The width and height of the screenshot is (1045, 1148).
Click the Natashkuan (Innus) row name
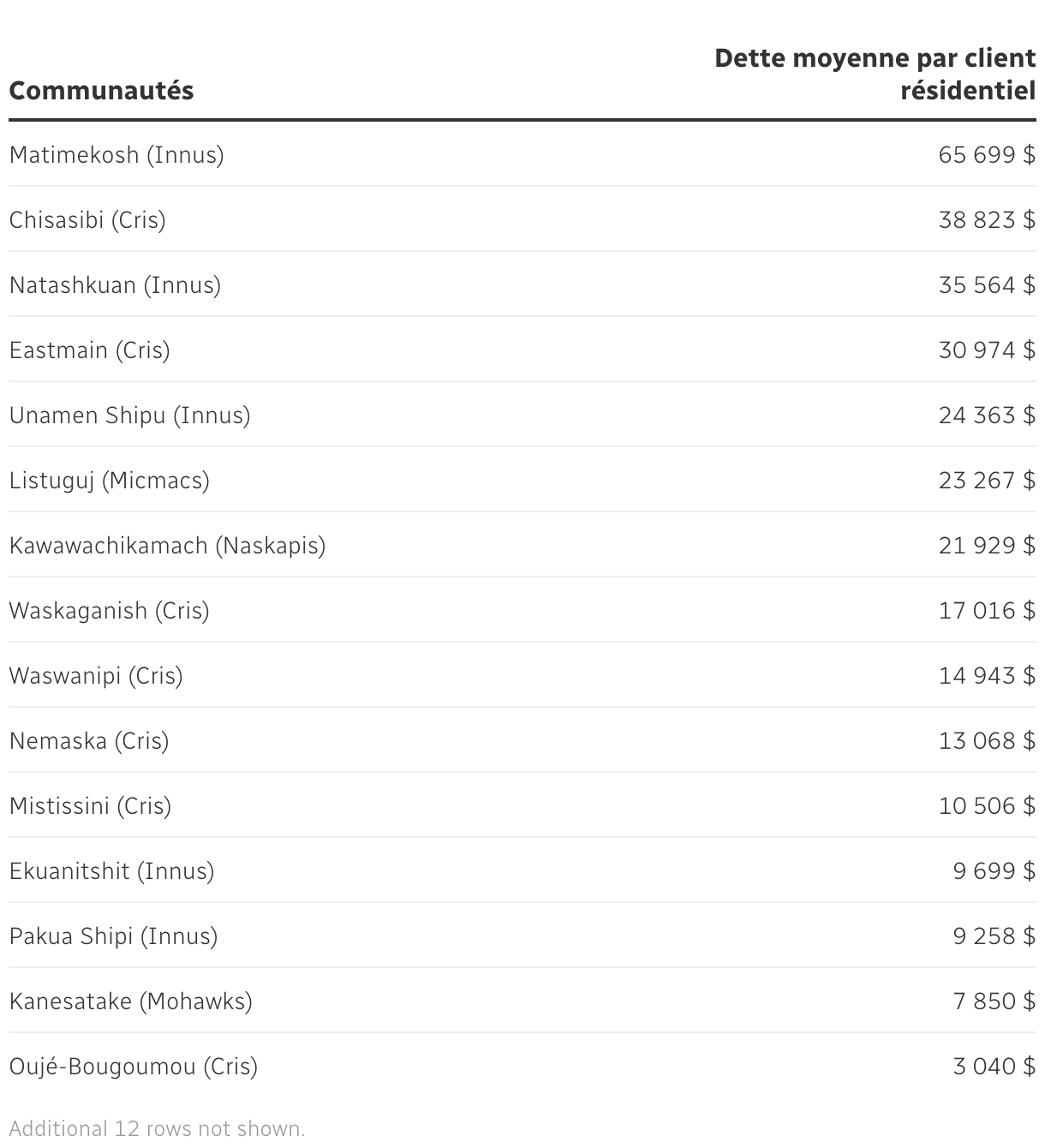115,285
